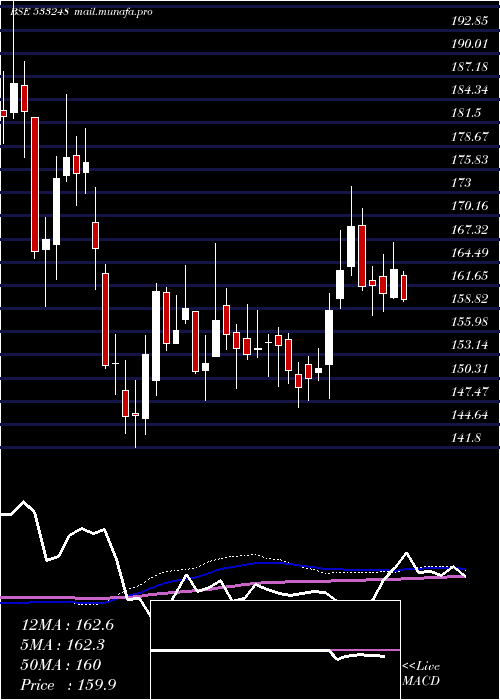This screenshot has height=700, width=500.
Task: Click the <<Live MACD label
Action: click(421, 674)
